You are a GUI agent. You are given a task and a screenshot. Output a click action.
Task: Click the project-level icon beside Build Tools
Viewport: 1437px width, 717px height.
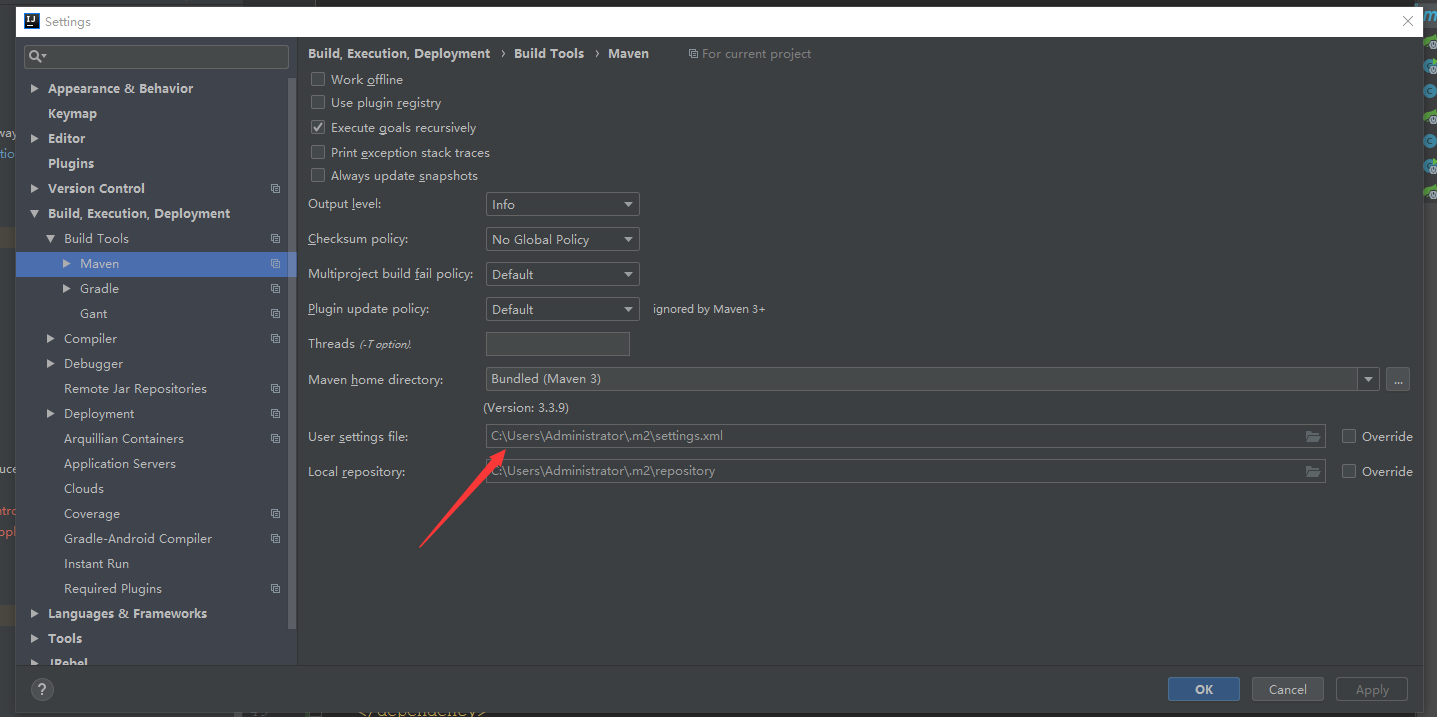point(275,239)
